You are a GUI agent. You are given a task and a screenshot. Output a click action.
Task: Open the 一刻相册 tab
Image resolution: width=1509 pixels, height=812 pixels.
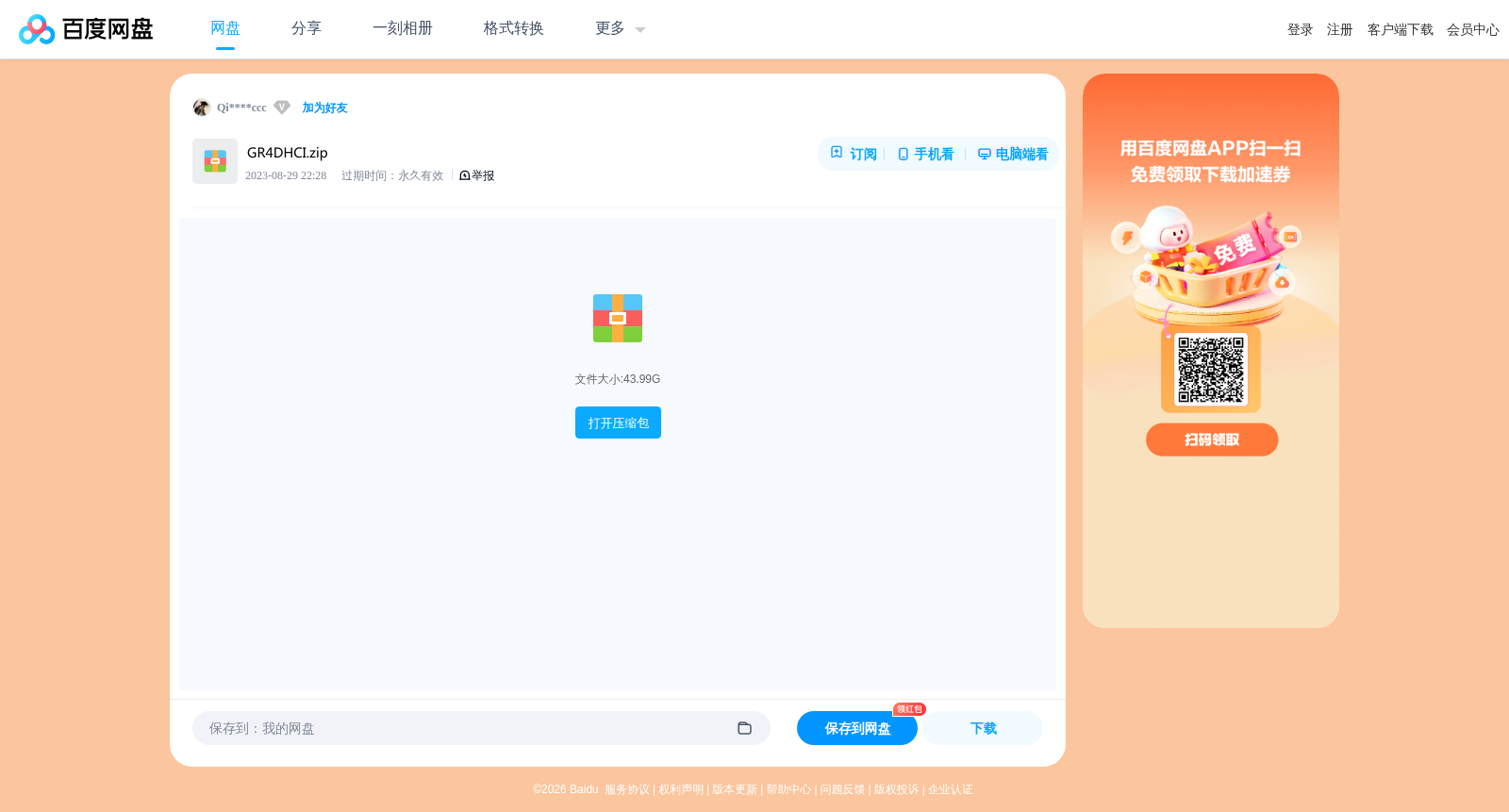click(x=403, y=28)
